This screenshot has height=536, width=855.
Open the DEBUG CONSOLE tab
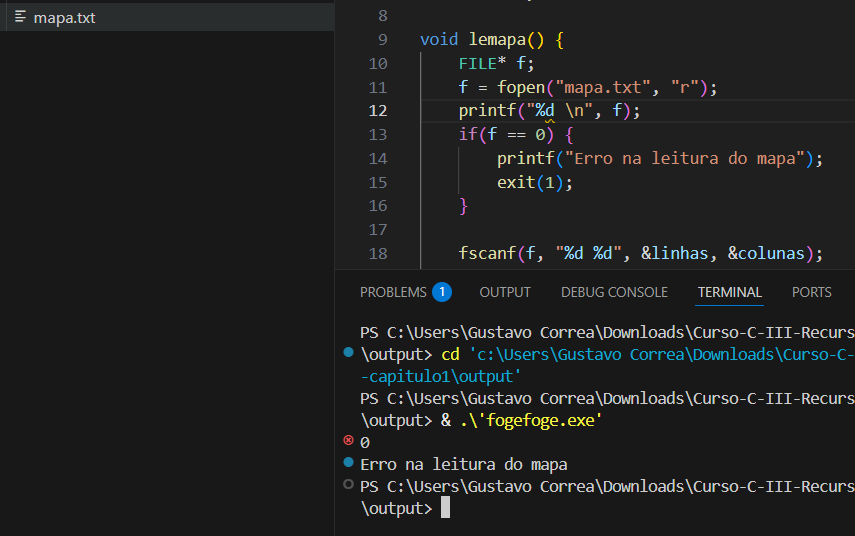[x=614, y=292]
